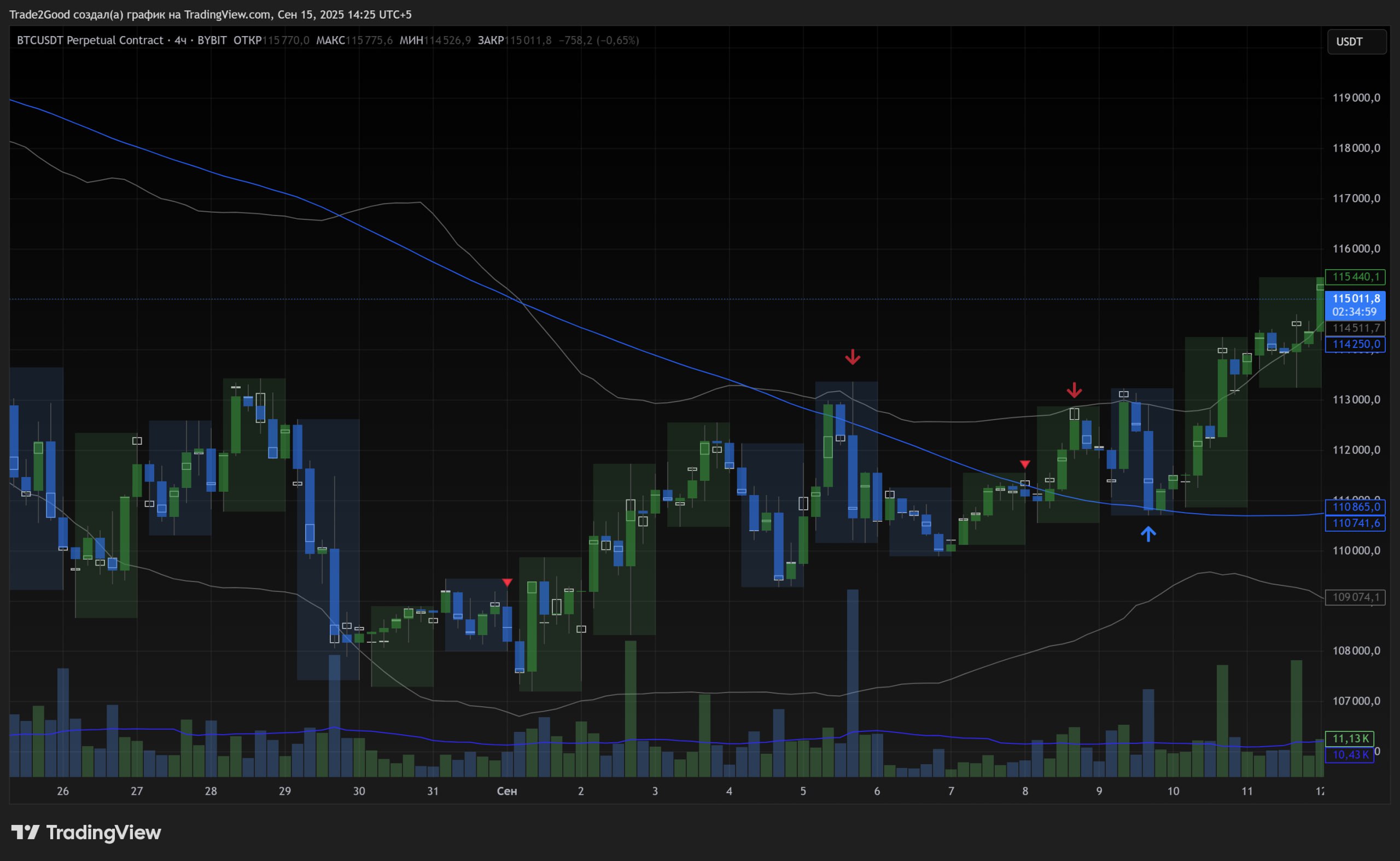Click the green 11,13K volume label

coord(1350,738)
